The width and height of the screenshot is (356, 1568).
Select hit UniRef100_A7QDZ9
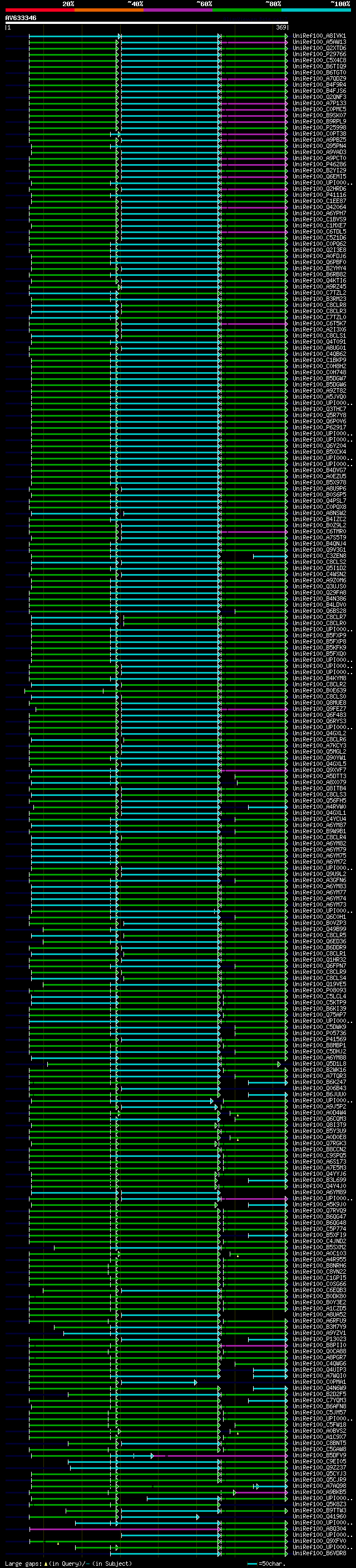[319, 78]
